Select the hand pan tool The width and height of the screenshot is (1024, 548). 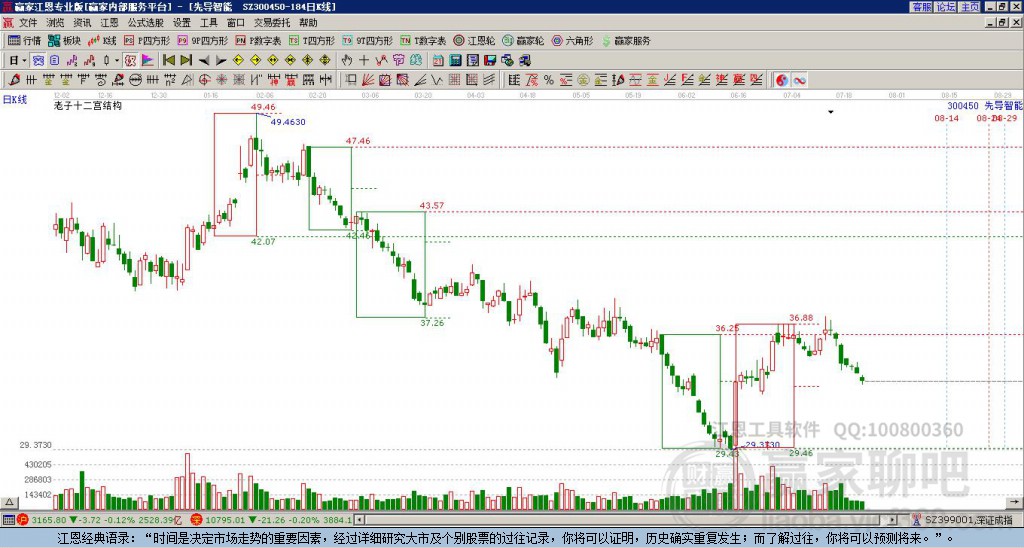pos(347,60)
